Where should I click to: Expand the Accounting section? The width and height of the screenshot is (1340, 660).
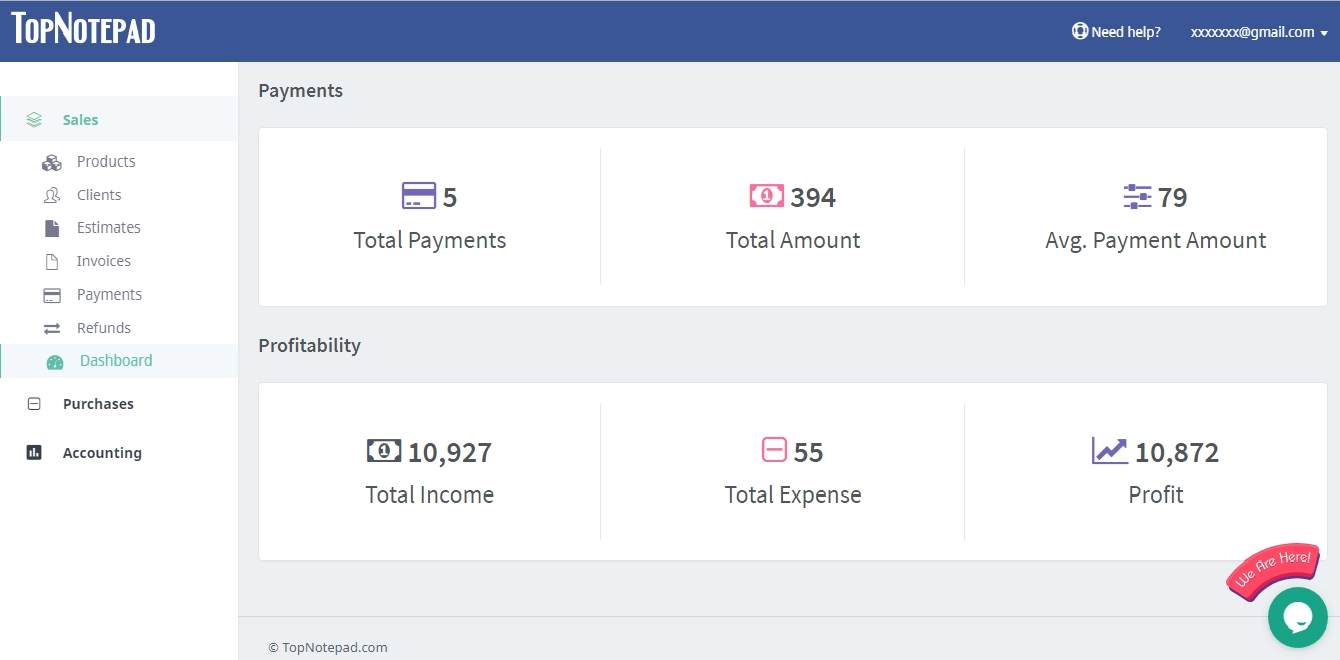(x=102, y=452)
